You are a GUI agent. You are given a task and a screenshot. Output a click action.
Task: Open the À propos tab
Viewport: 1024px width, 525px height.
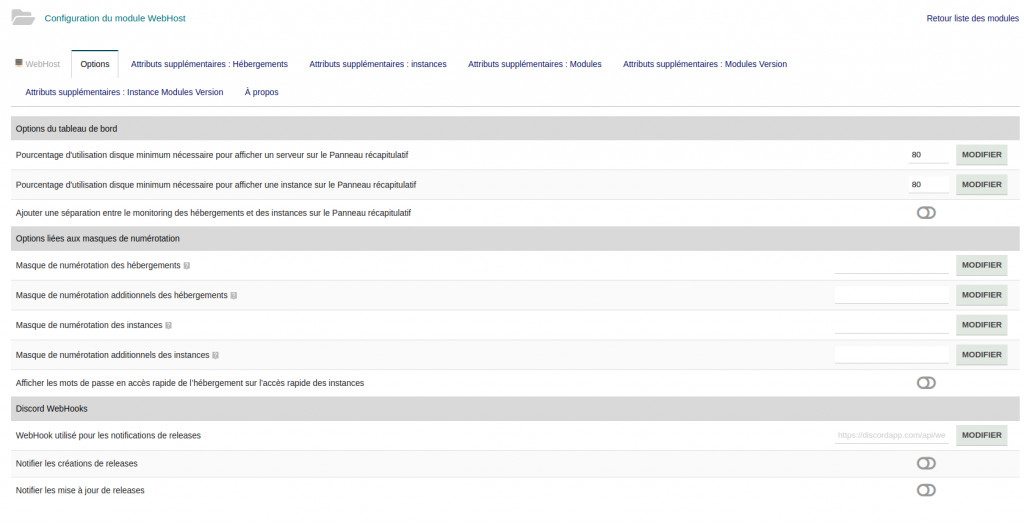pos(261,92)
